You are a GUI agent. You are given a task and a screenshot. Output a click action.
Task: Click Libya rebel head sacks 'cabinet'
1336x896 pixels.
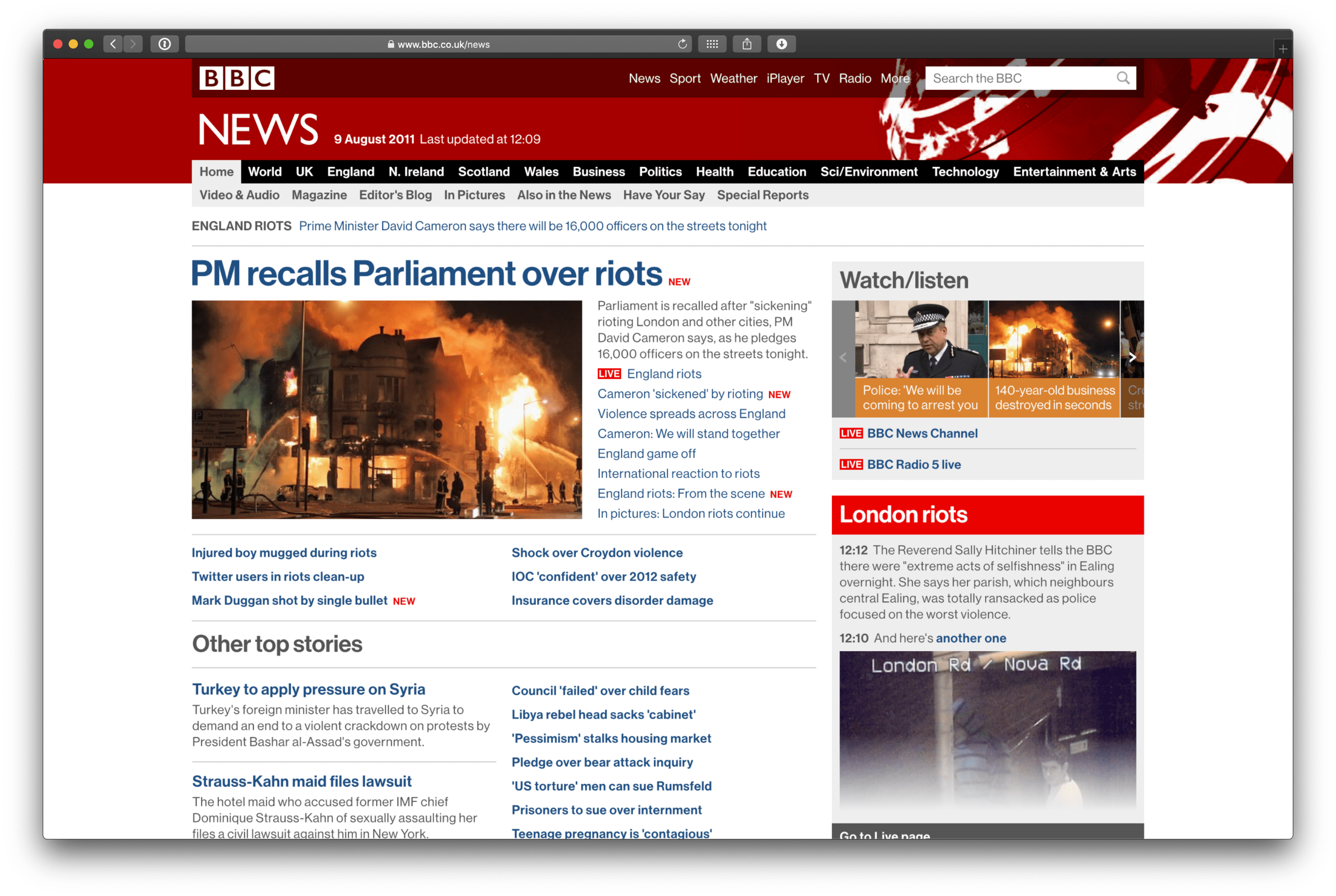[x=603, y=714]
